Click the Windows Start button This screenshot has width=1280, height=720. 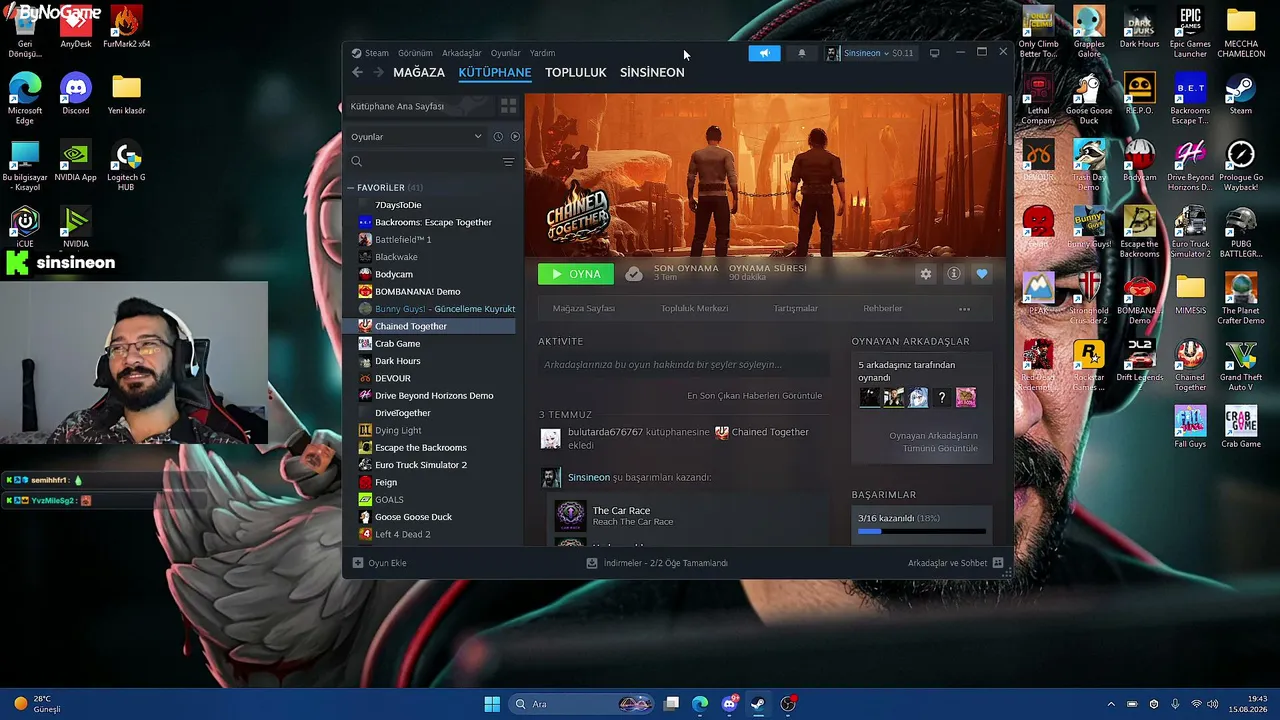(x=492, y=704)
